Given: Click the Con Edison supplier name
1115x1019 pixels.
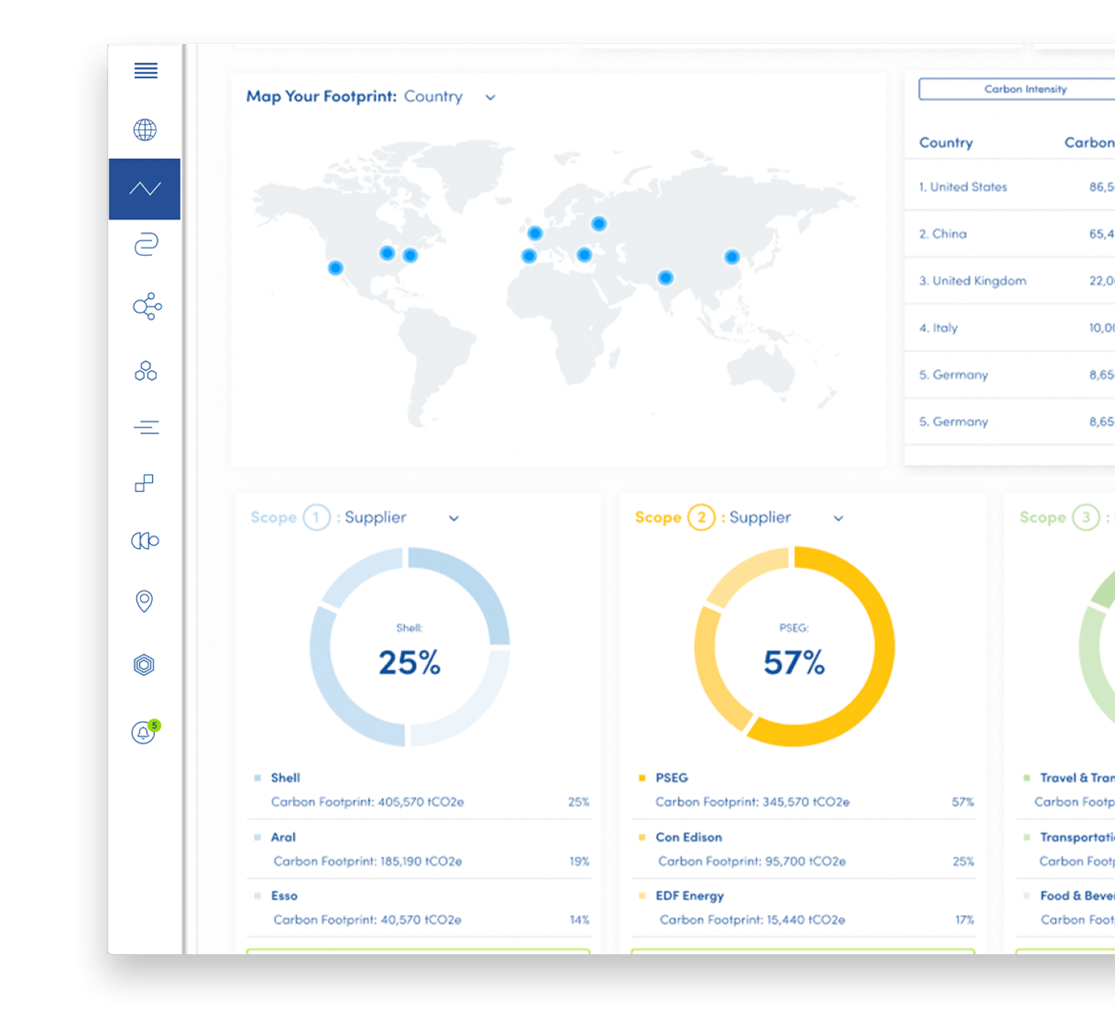Looking at the screenshot, I should [688, 837].
